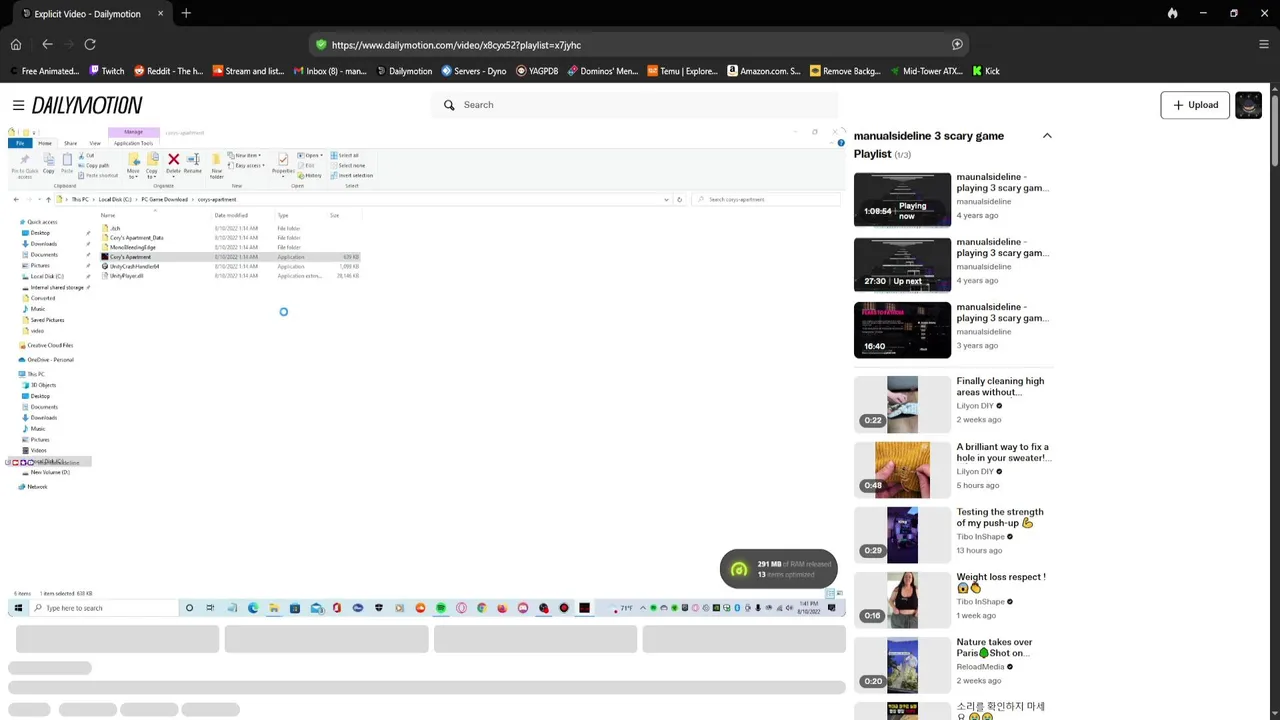Open the Dailymotion bookmark
Screen dimensions: 1280x720
coord(404,71)
